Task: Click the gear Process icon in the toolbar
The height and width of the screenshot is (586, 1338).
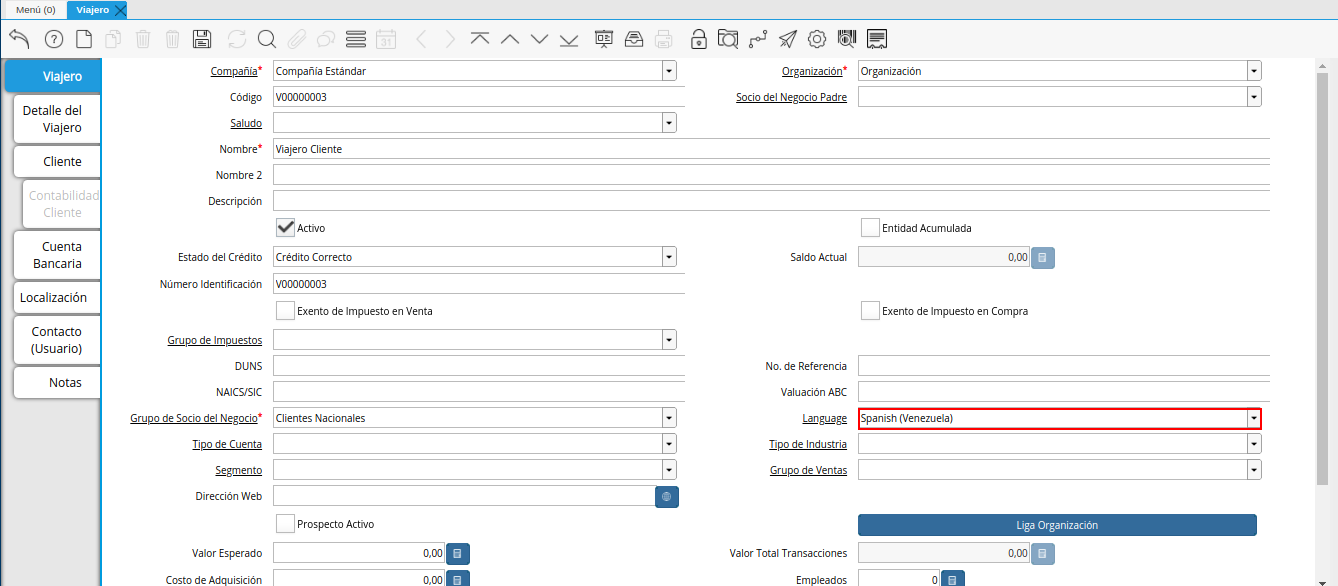Action: pos(817,39)
